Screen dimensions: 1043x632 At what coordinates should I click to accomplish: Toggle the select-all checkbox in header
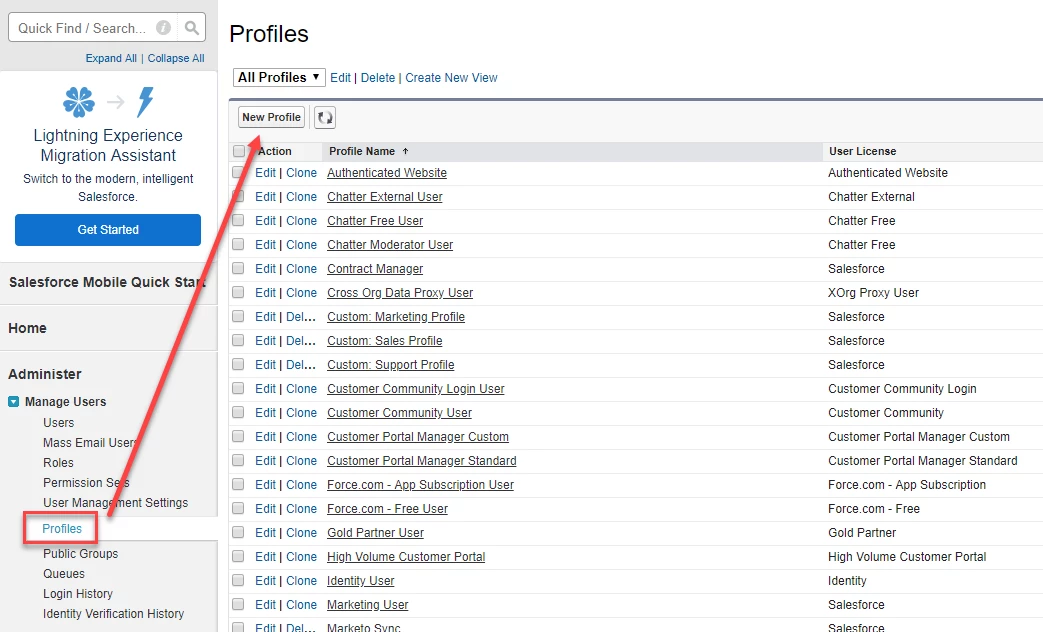pos(239,151)
